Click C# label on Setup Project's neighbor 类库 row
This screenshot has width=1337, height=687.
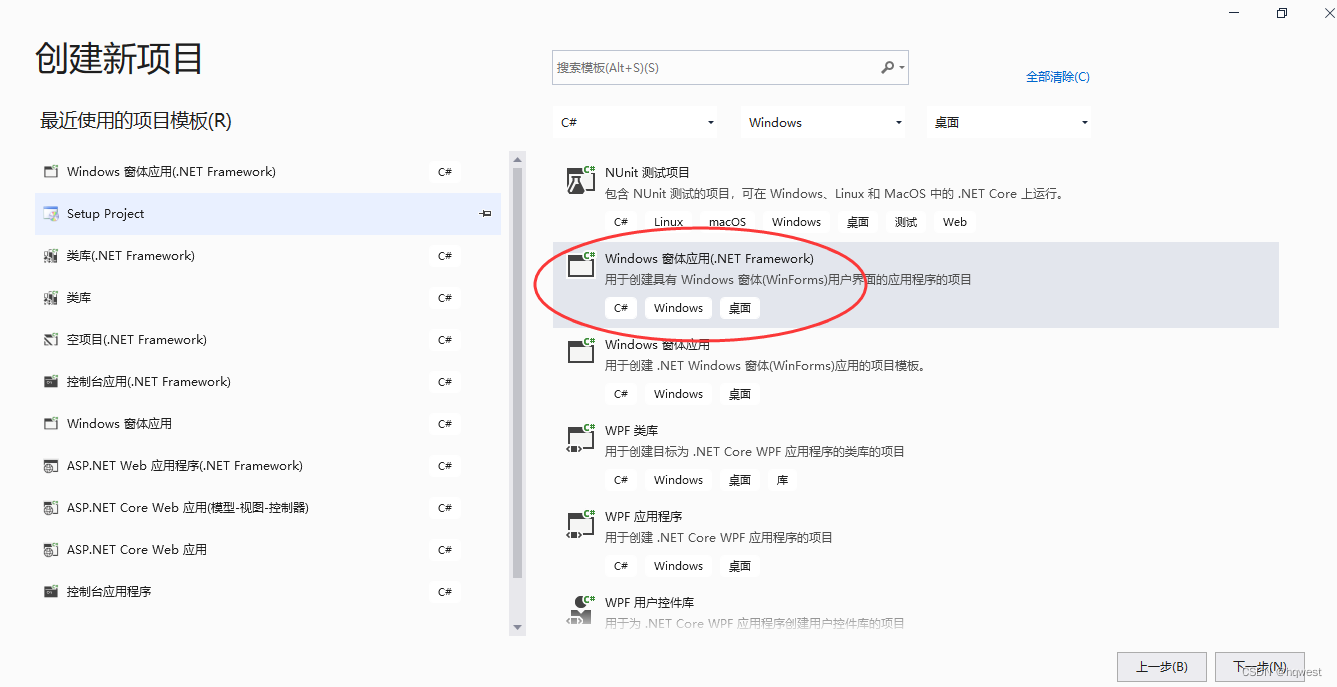tap(445, 298)
